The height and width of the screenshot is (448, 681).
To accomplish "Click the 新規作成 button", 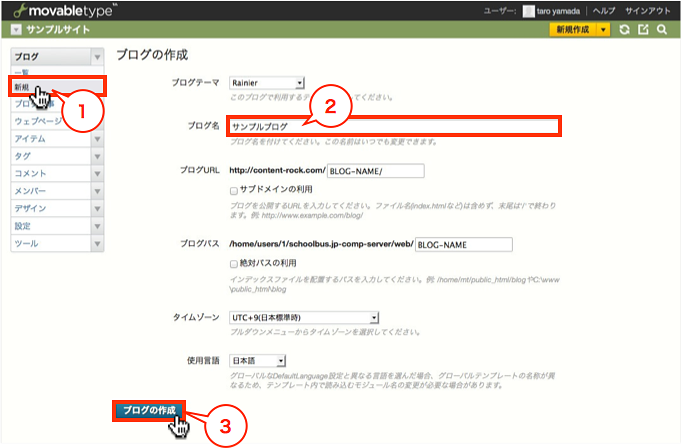I will pyautogui.click(x=573, y=30).
